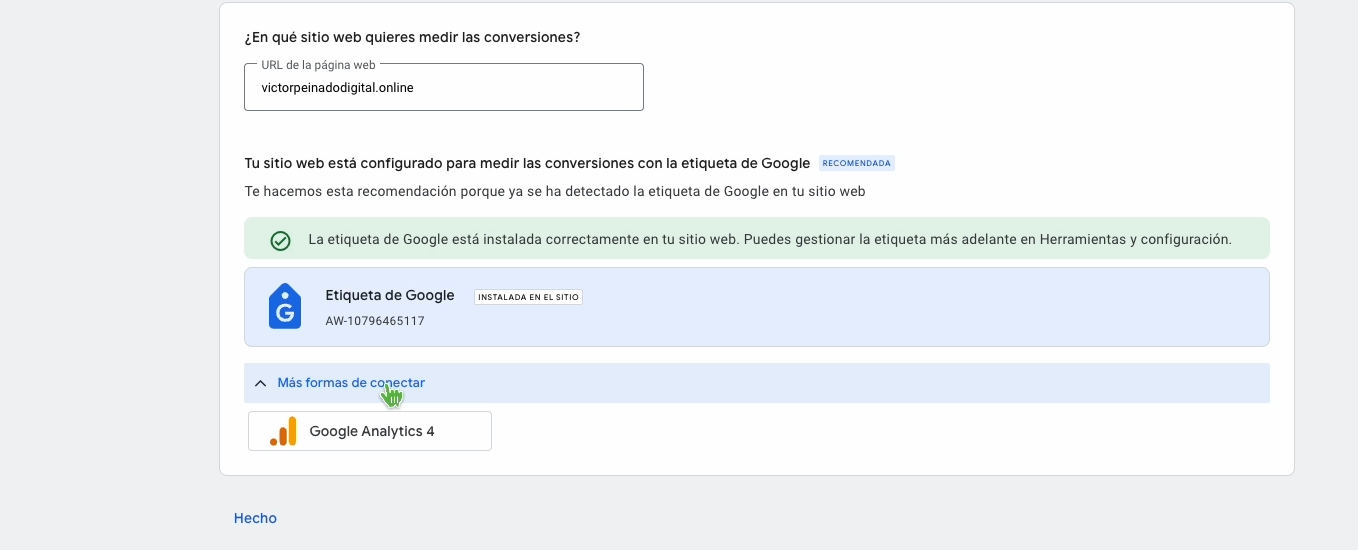Click the heading "¿En qué sitio web quieres medir las conversiones?"
This screenshot has width=1358, height=550.
click(412, 37)
